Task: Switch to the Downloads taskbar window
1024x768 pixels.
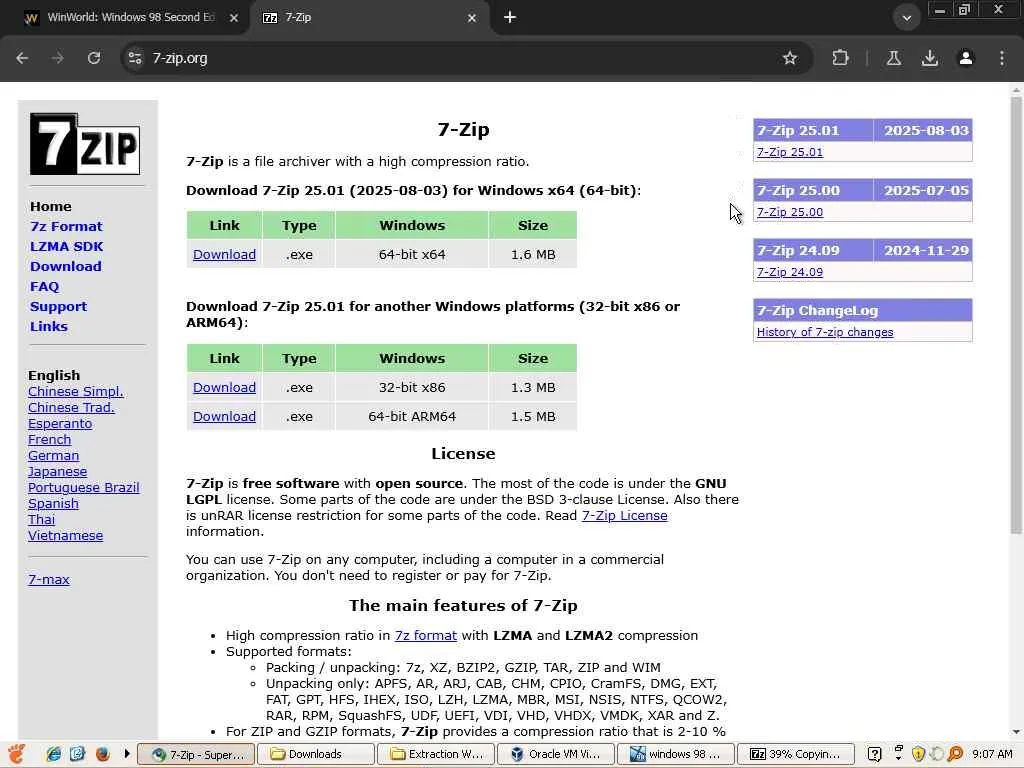Action: (x=316, y=754)
